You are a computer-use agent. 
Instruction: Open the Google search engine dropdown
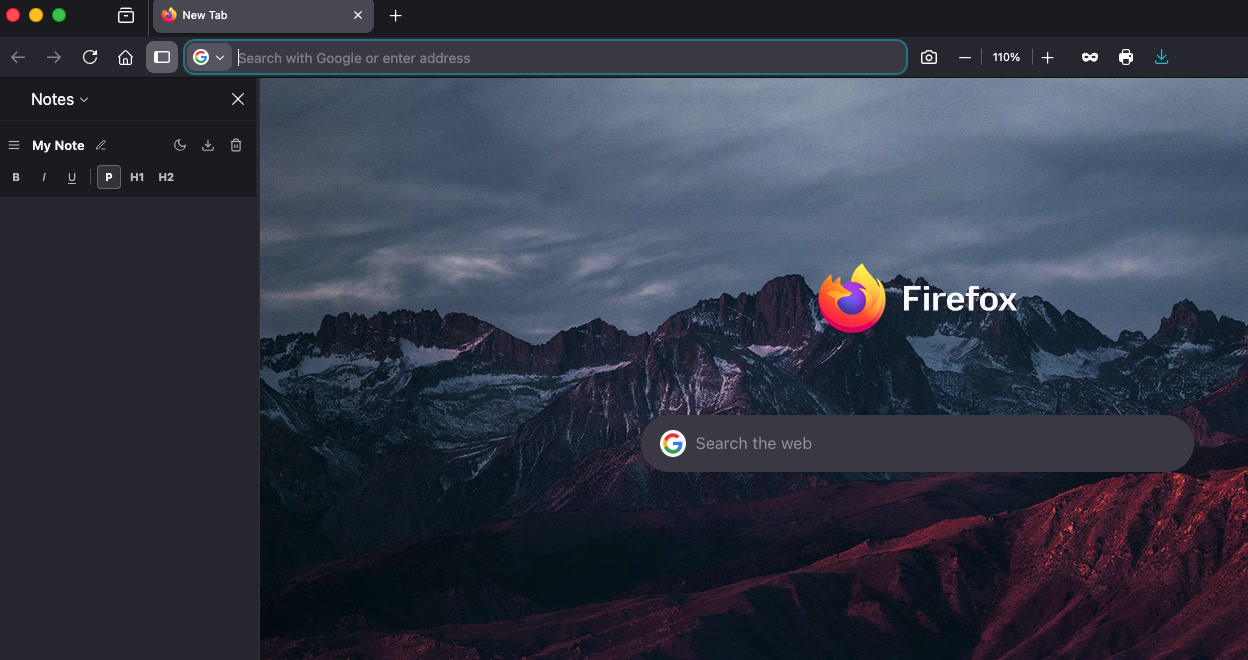click(209, 57)
